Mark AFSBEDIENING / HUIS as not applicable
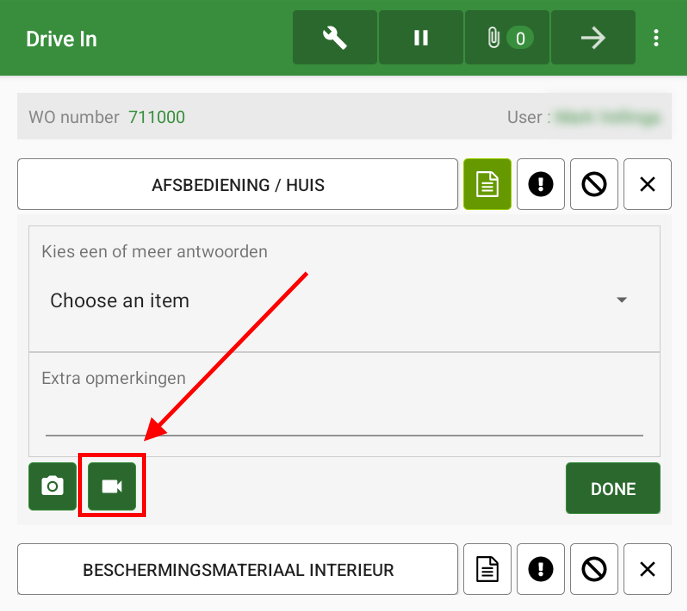Viewport: 687px width, 611px height. [594, 185]
